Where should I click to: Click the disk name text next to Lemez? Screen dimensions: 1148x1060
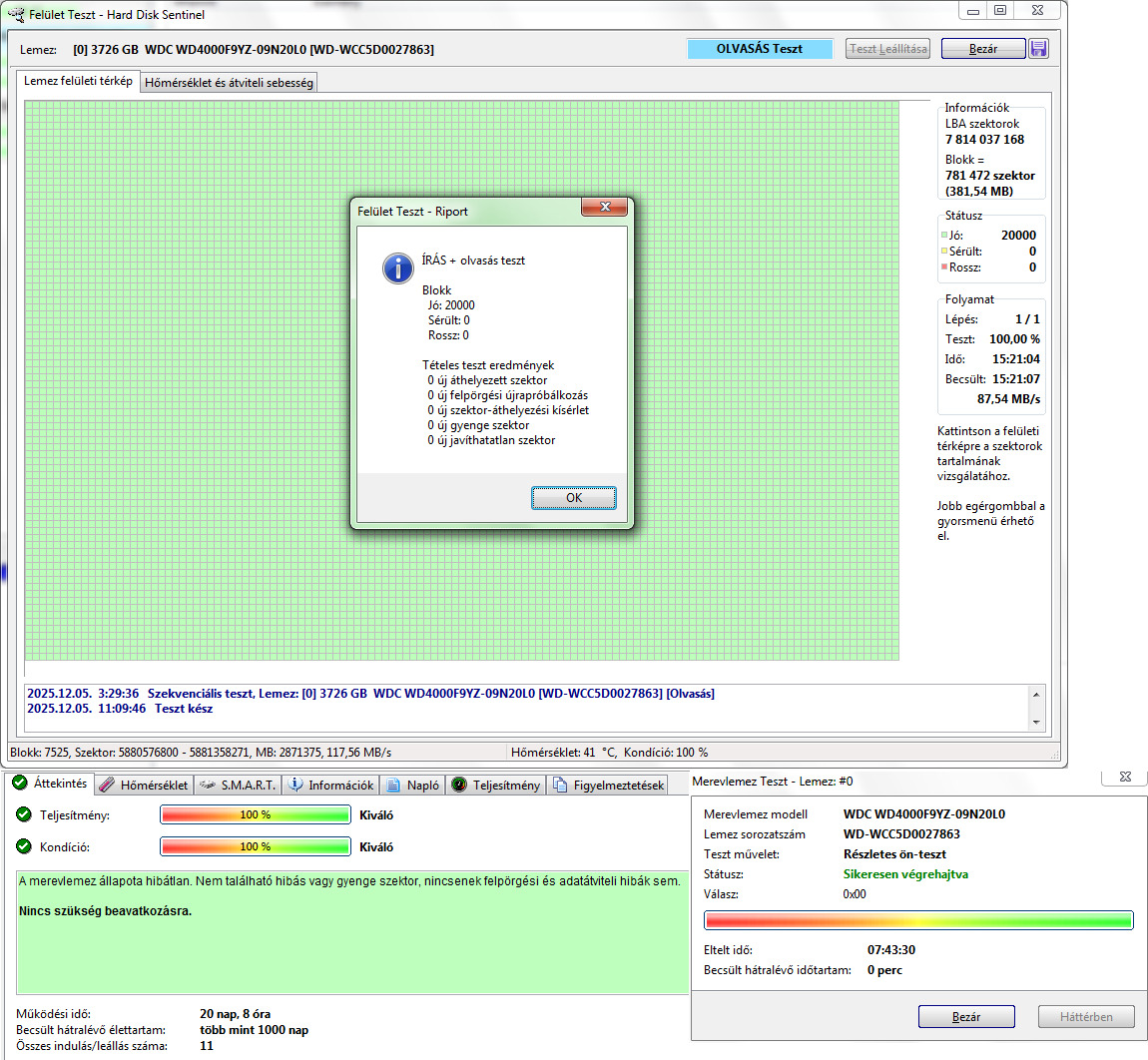pyautogui.click(x=254, y=50)
